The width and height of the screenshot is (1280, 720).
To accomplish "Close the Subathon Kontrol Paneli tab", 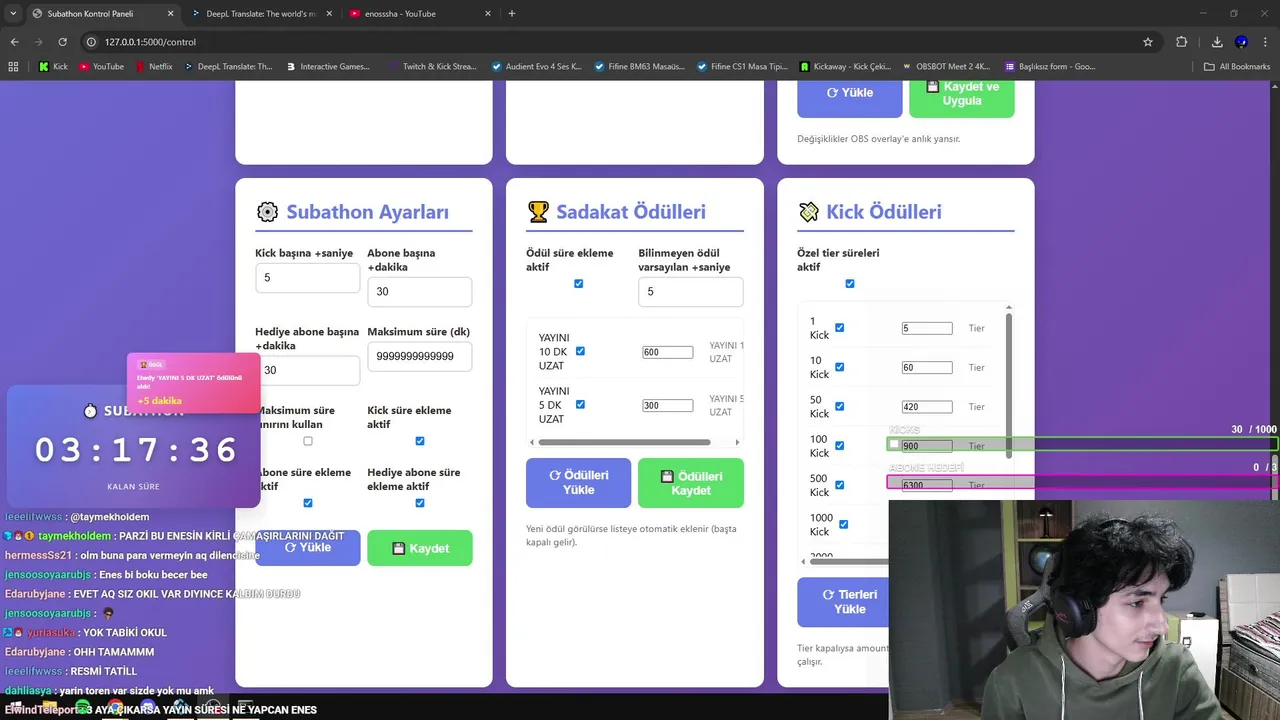I will pos(170,14).
